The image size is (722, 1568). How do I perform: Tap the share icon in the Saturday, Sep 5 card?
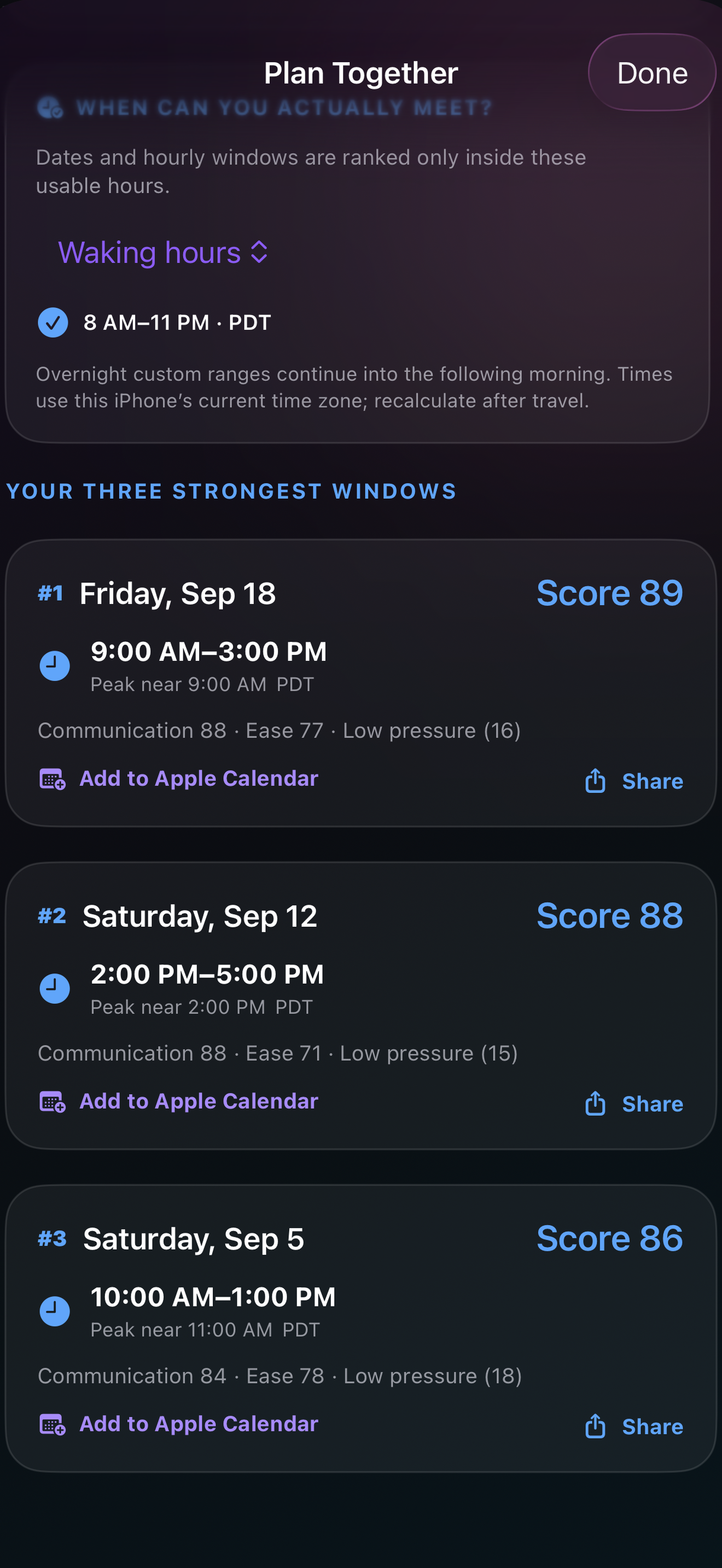(x=595, y=1425)
